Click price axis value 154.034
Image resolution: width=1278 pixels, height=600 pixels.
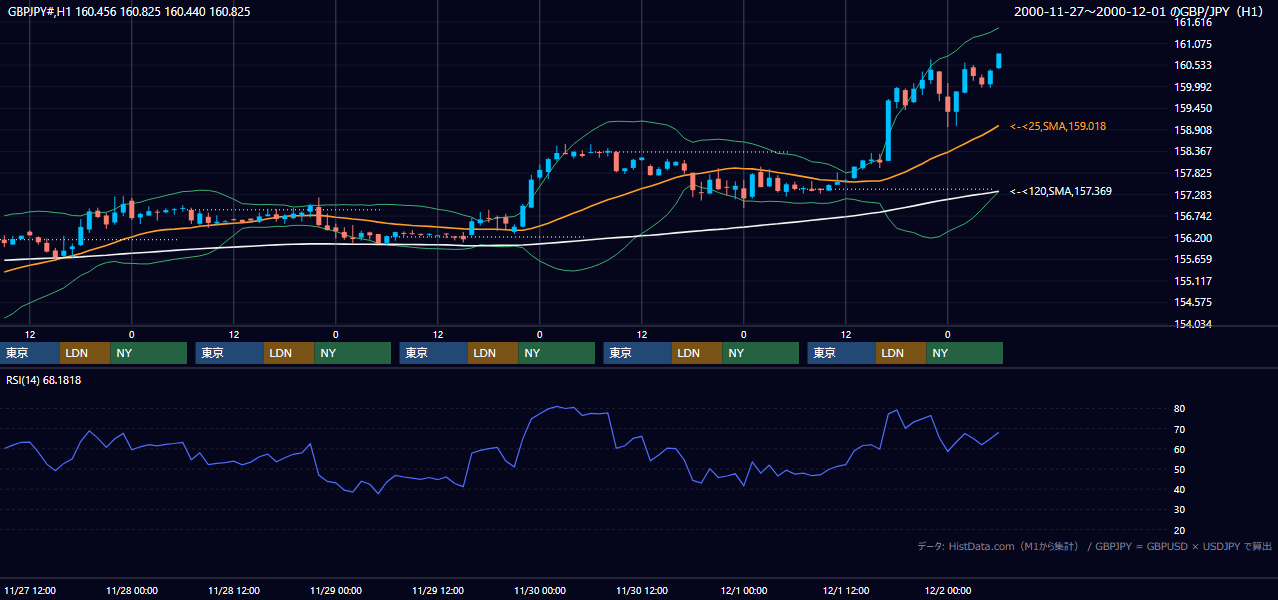[1193, 324]
